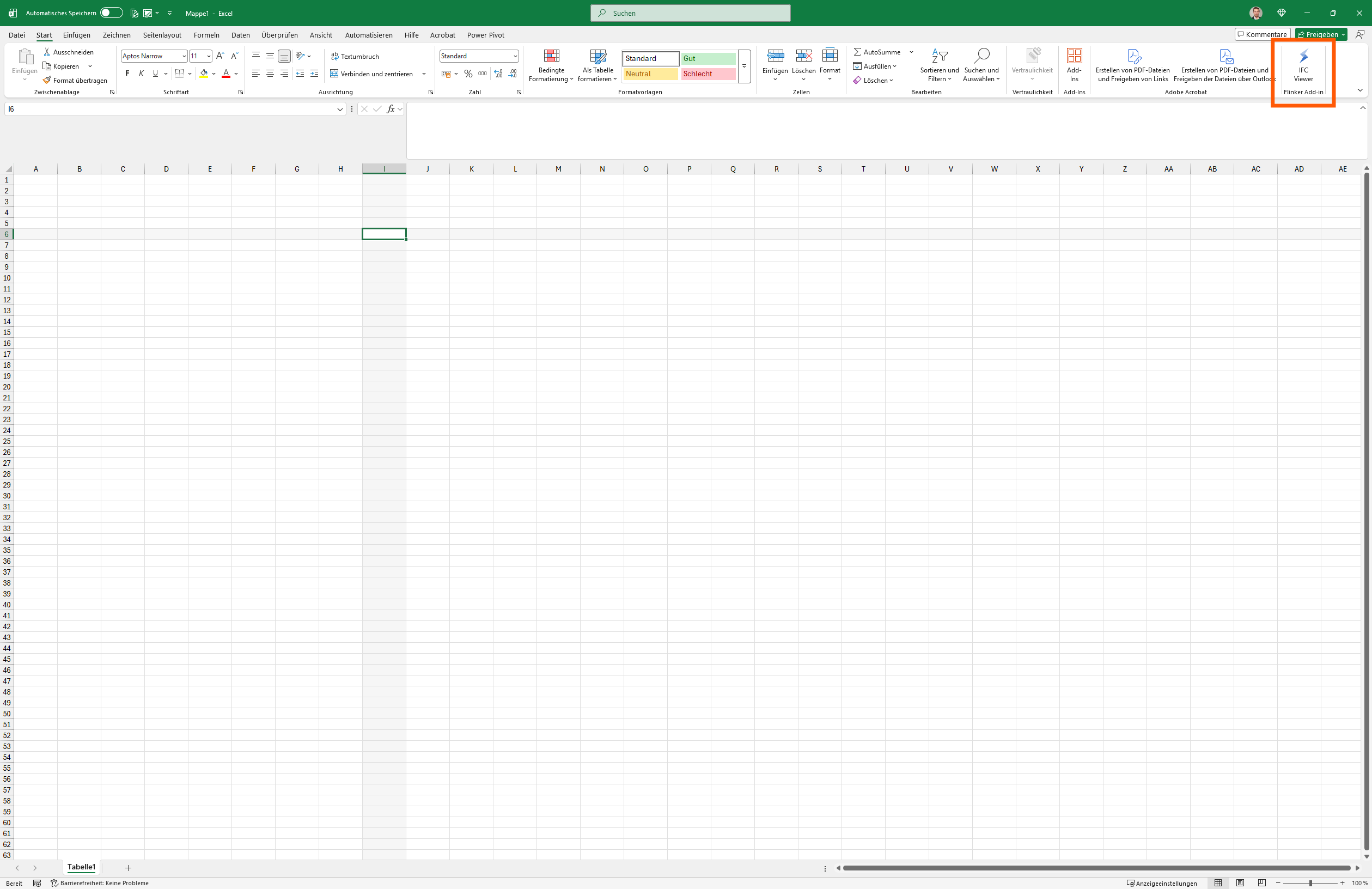Open the Standard number format dropdown

tap(515, 56)
